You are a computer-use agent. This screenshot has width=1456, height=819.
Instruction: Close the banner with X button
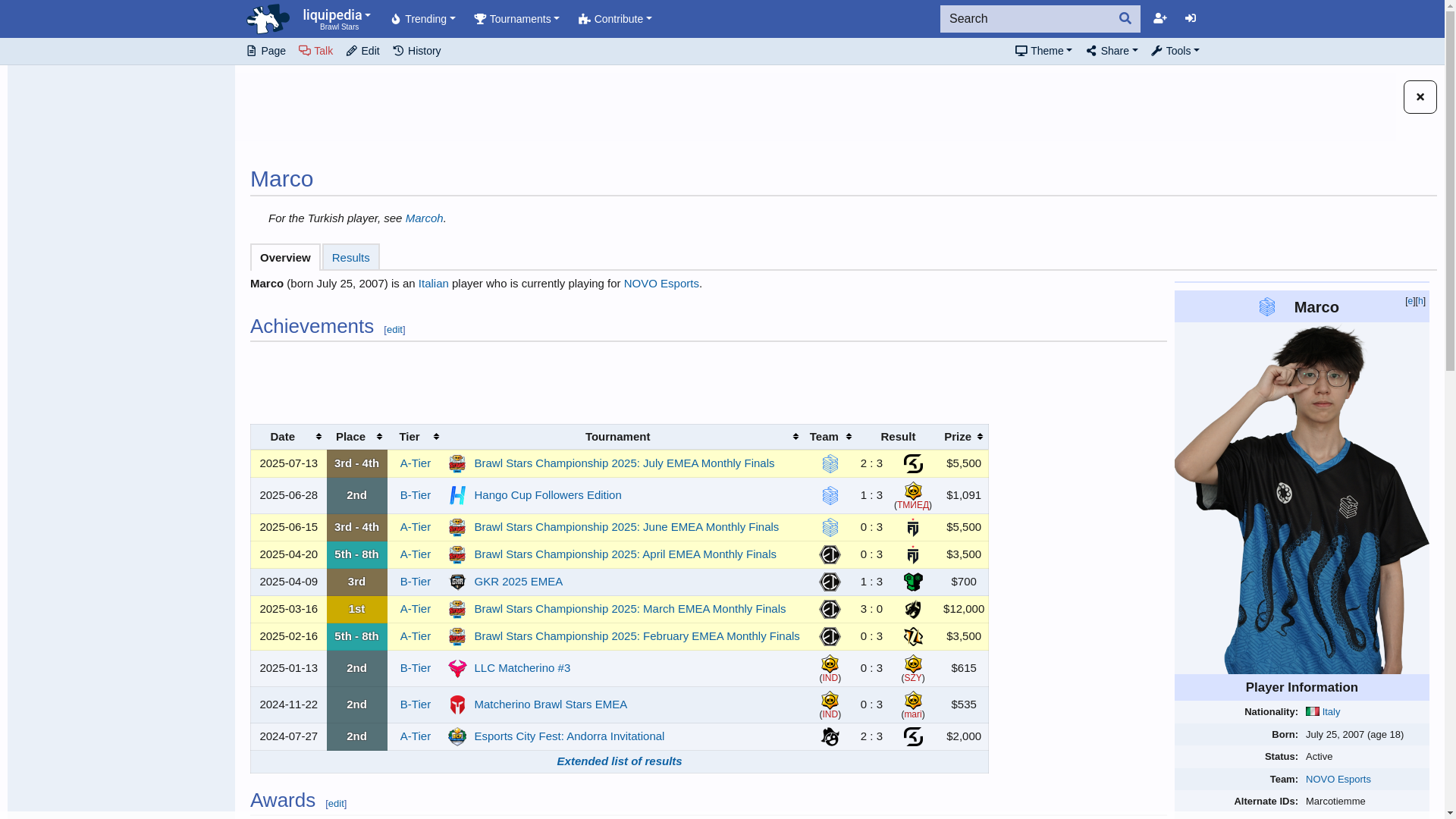pyautogui.click(x=1420, y=97)
